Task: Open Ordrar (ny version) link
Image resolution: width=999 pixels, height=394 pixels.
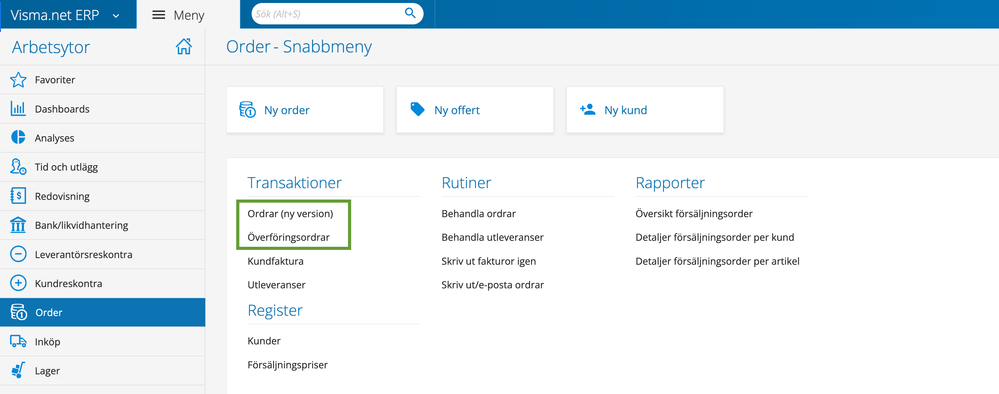Action: tap(291, 214)
